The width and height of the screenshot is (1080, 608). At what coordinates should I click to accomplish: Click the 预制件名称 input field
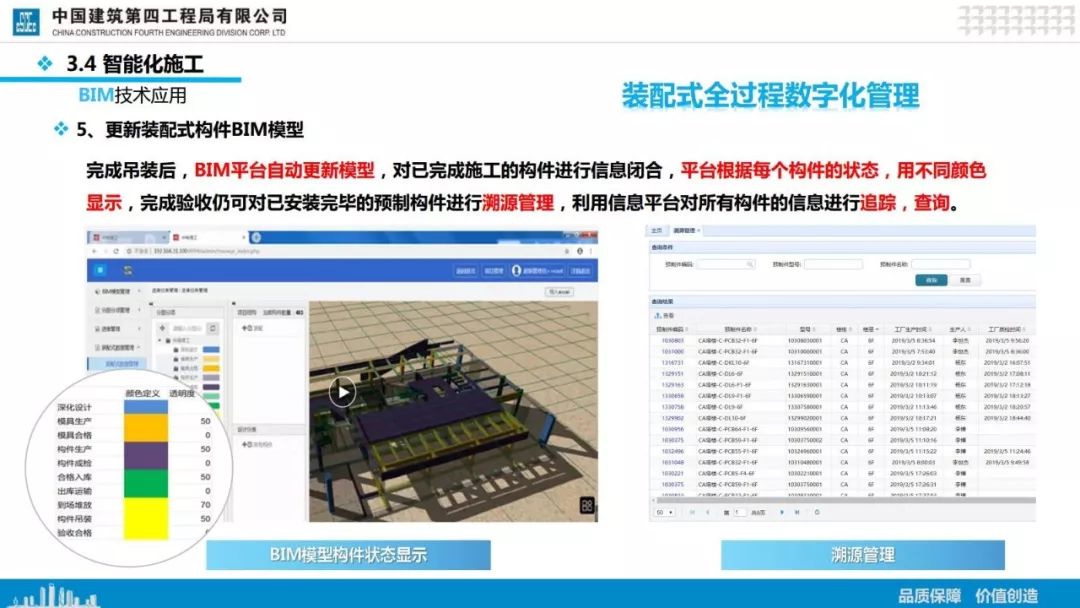click(941, 264)
